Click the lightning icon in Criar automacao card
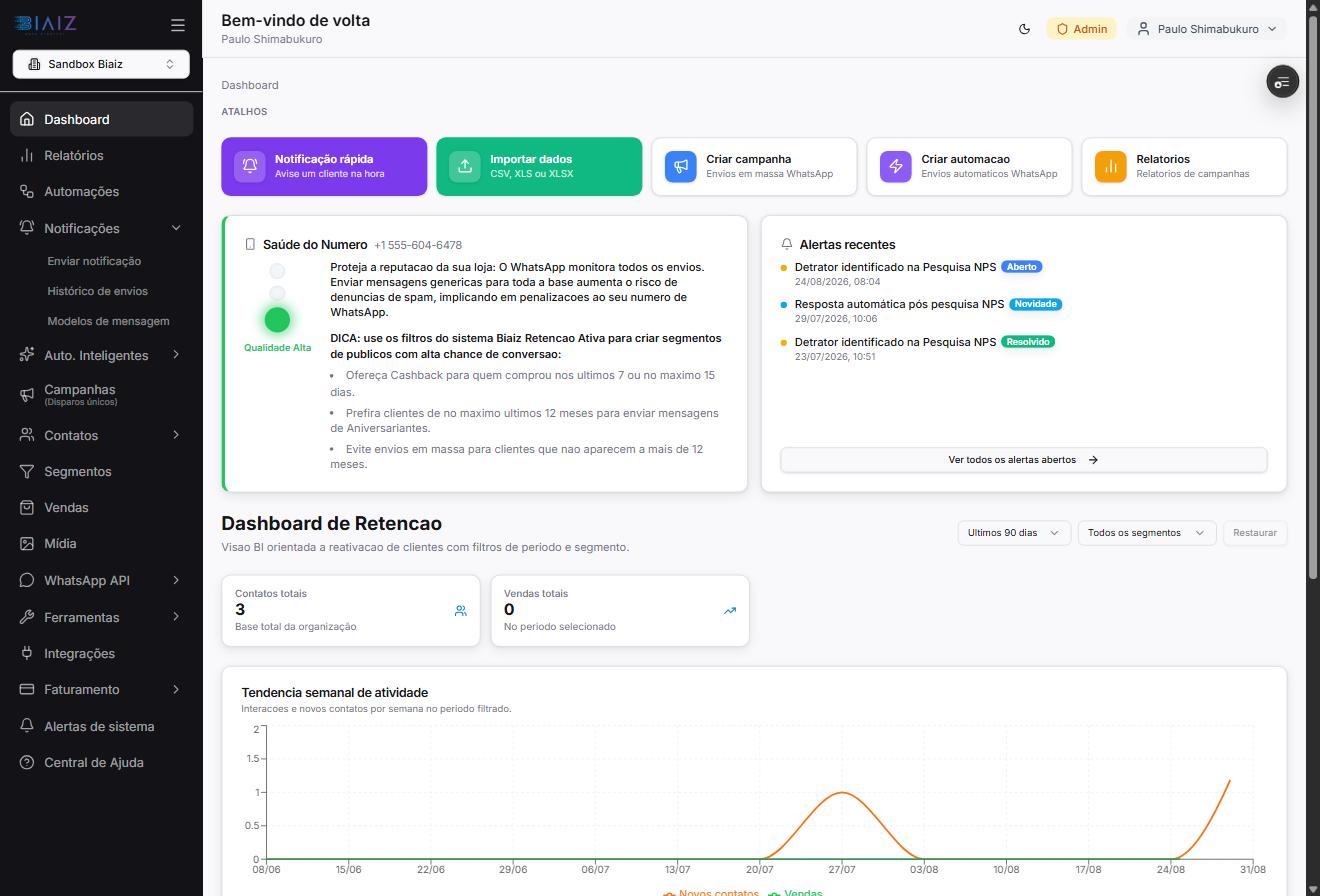Screen dimensions: 1320x896 click(x=896, y=166)
